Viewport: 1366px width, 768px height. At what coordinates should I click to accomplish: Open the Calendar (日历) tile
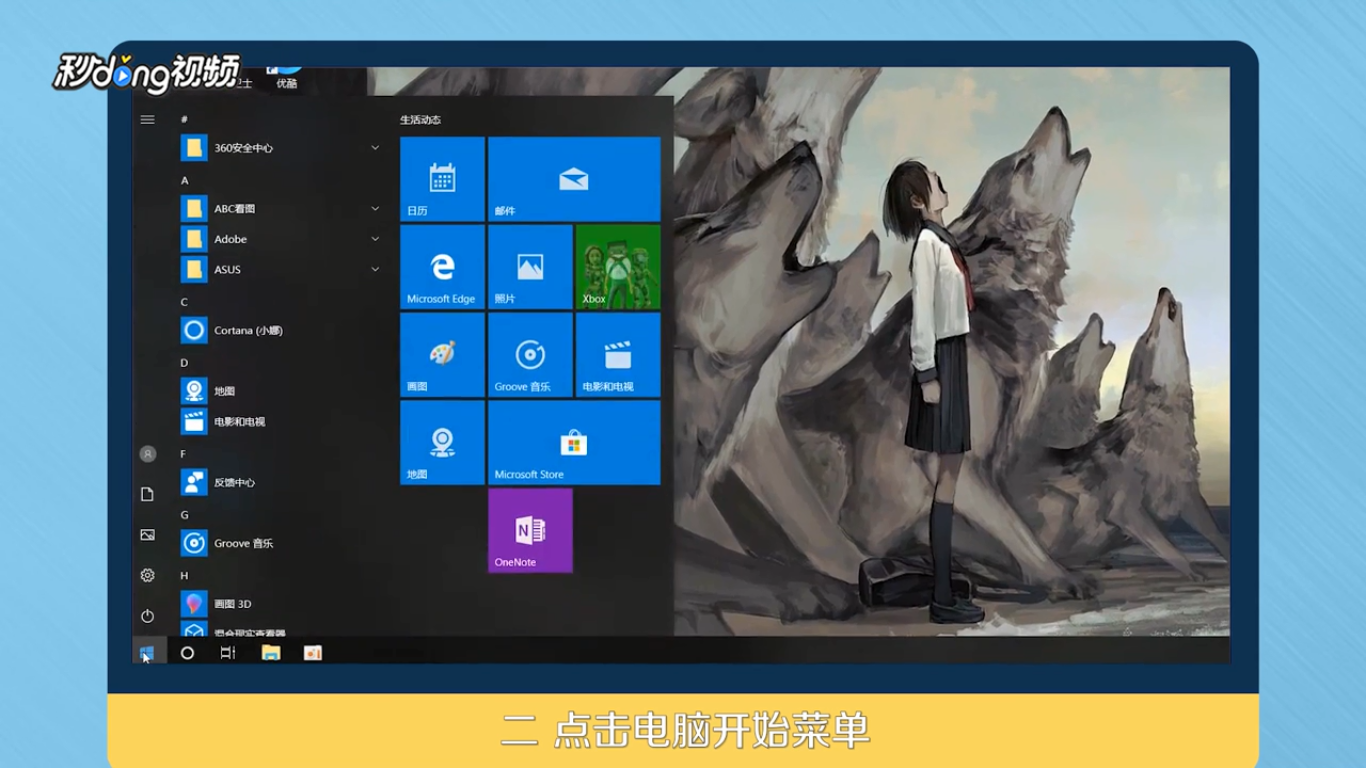pyautogui.click(x=442, y=179)
